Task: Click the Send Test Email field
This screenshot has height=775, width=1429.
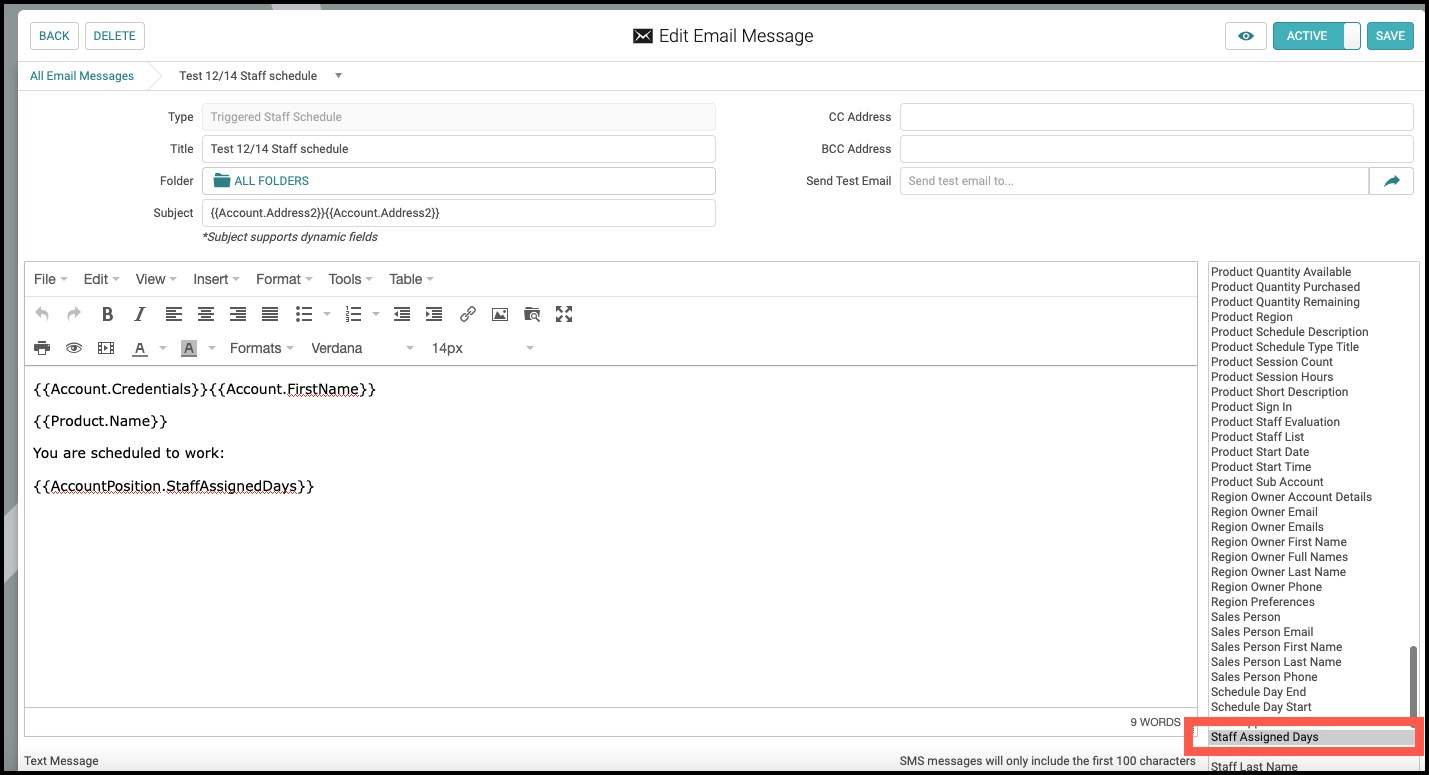Action: pyautogui.click(x=1134, y=181)
